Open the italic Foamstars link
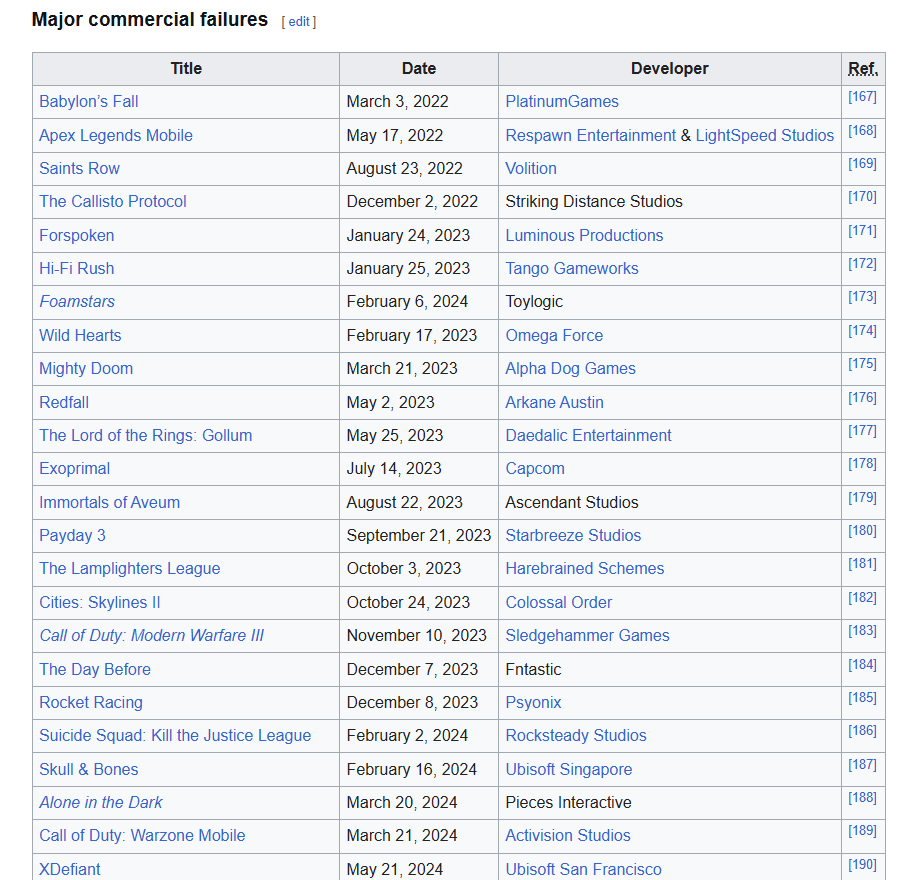Screen dimensions: 919x880 [77, 301]
